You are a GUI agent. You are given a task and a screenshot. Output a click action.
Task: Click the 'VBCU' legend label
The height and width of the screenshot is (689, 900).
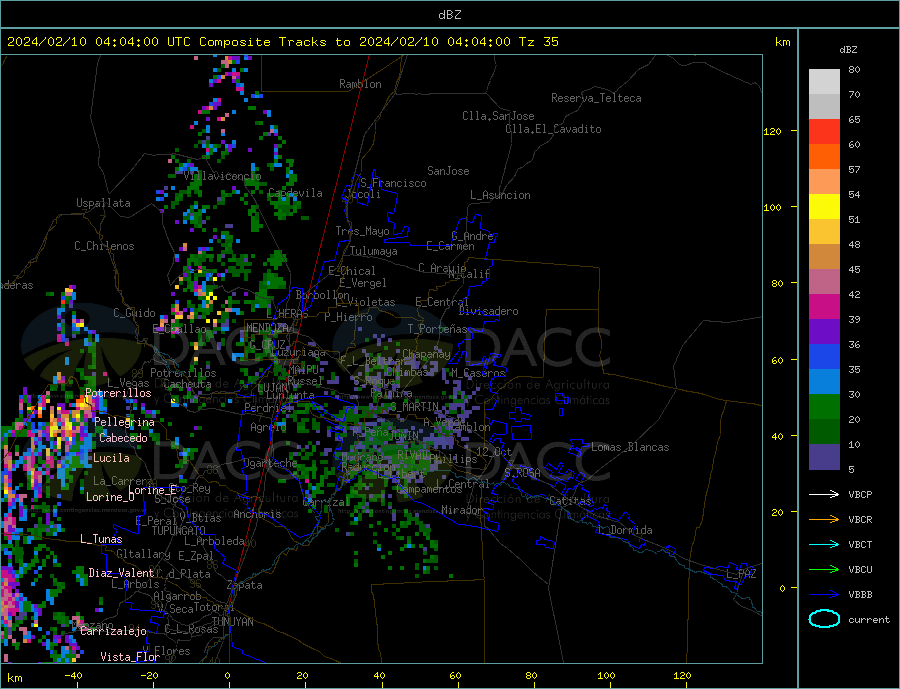pos(860,570)
